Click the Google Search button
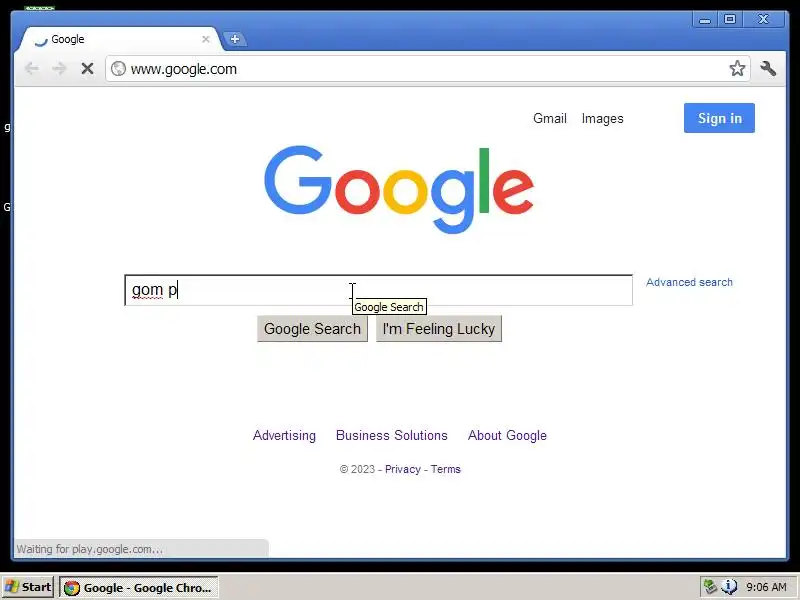The width and height of the screenshot is (800, 600). pyautogui.click(x=312, y=329)
